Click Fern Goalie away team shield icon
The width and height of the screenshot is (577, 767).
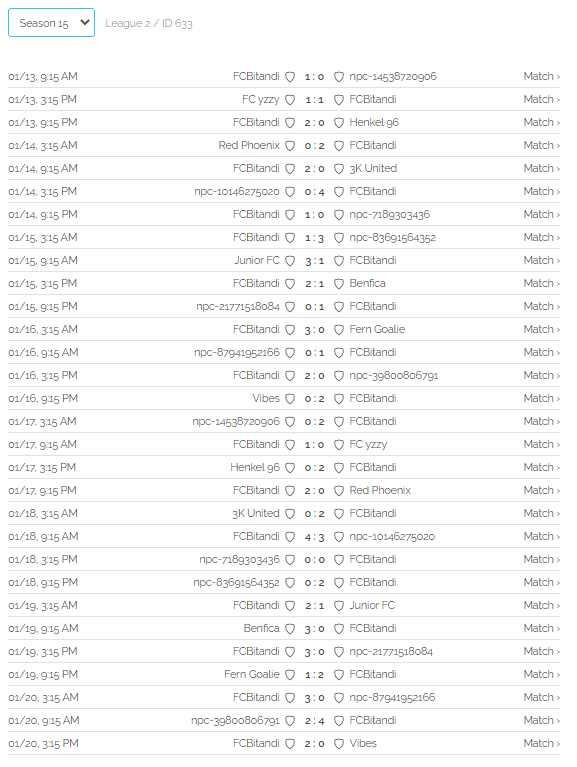click(339, 330)
